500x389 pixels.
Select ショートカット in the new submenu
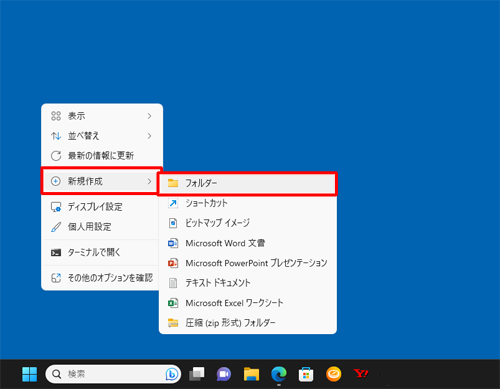click(x=248, y=203)
